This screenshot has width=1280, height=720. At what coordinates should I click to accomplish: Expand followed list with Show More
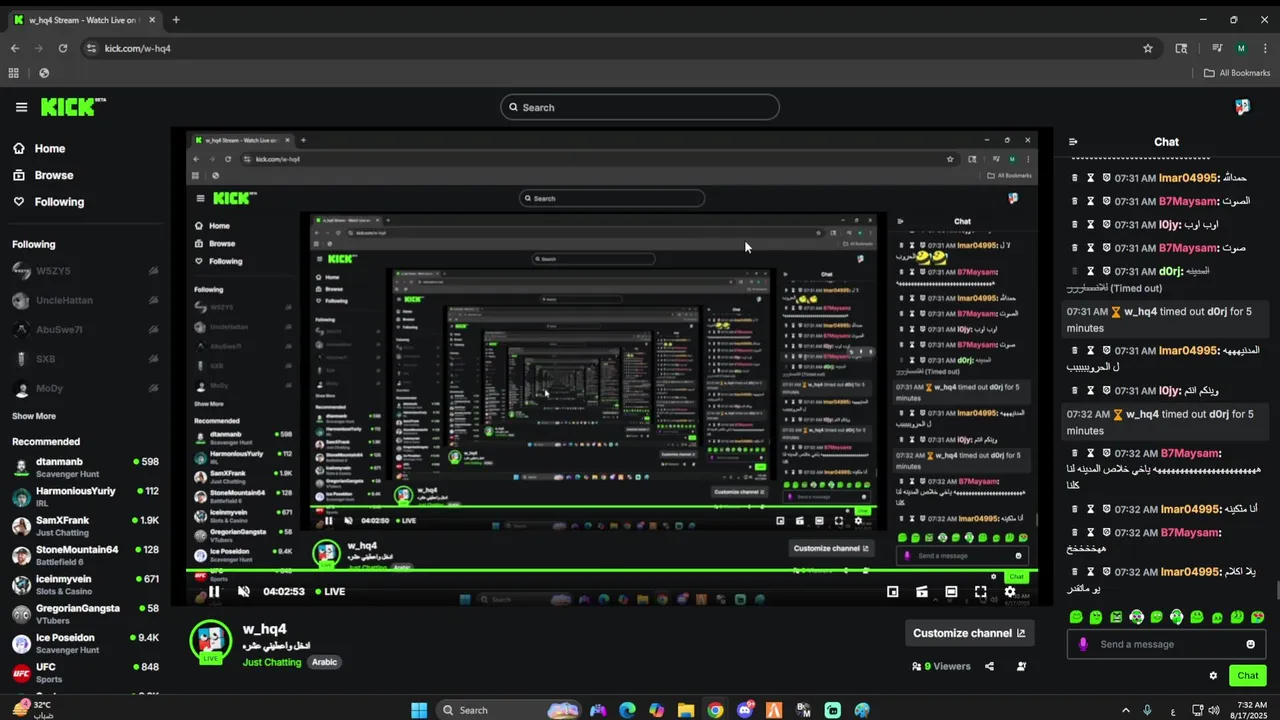point(34,416)
